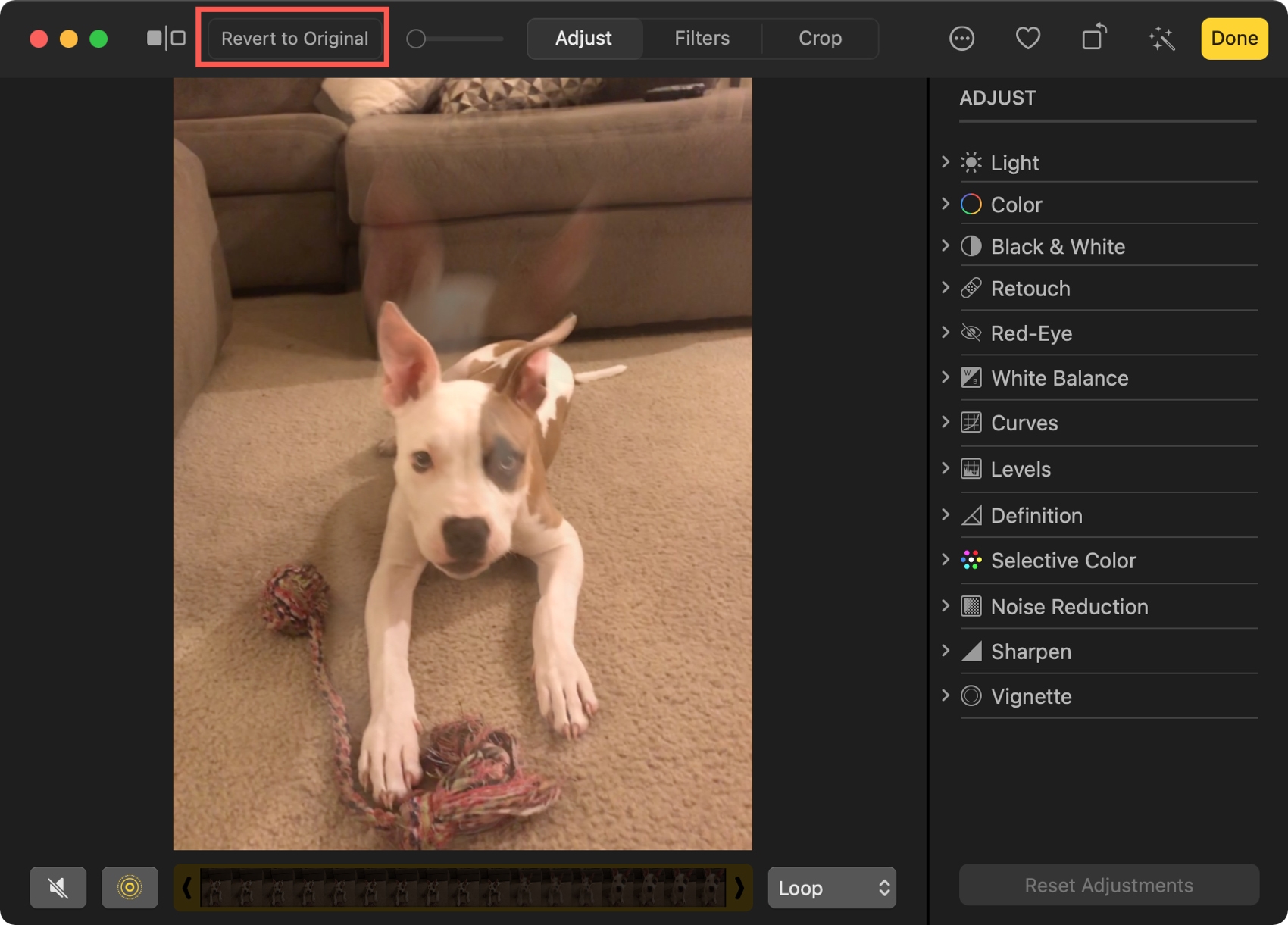Switch to the Filters tab
Screen dimensions: 1288x925
click(x=702, y=38)
